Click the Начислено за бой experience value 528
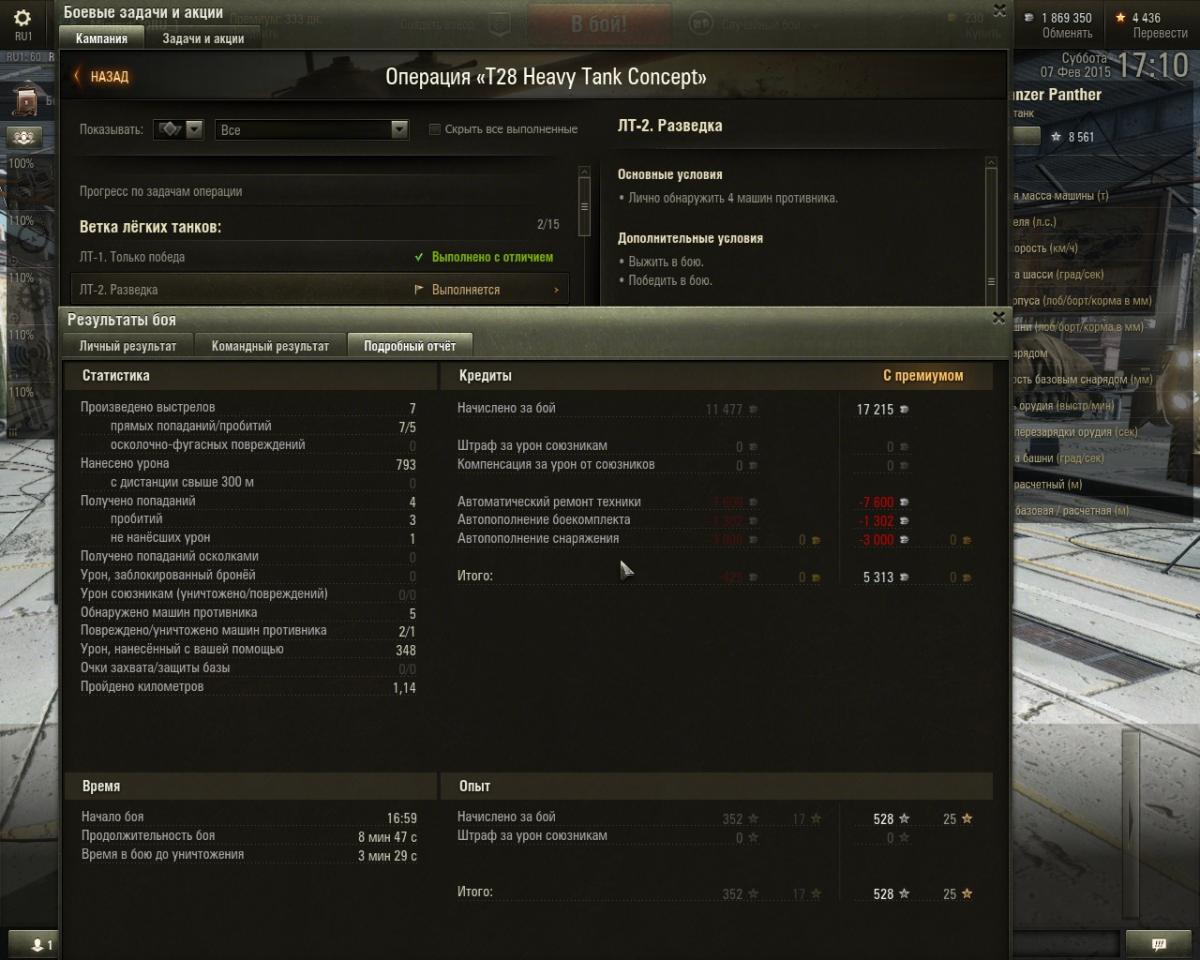Viewport: 1200px width, 960px height. click(x=883, y=819)
